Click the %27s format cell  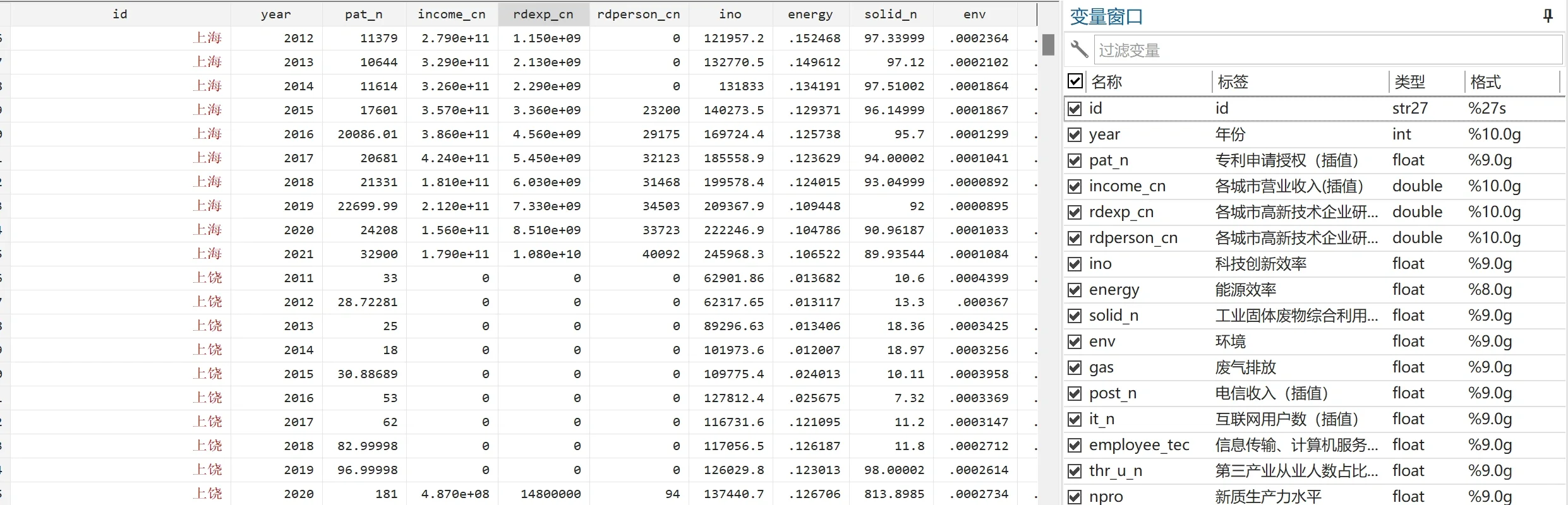(x=1487, y=109)
